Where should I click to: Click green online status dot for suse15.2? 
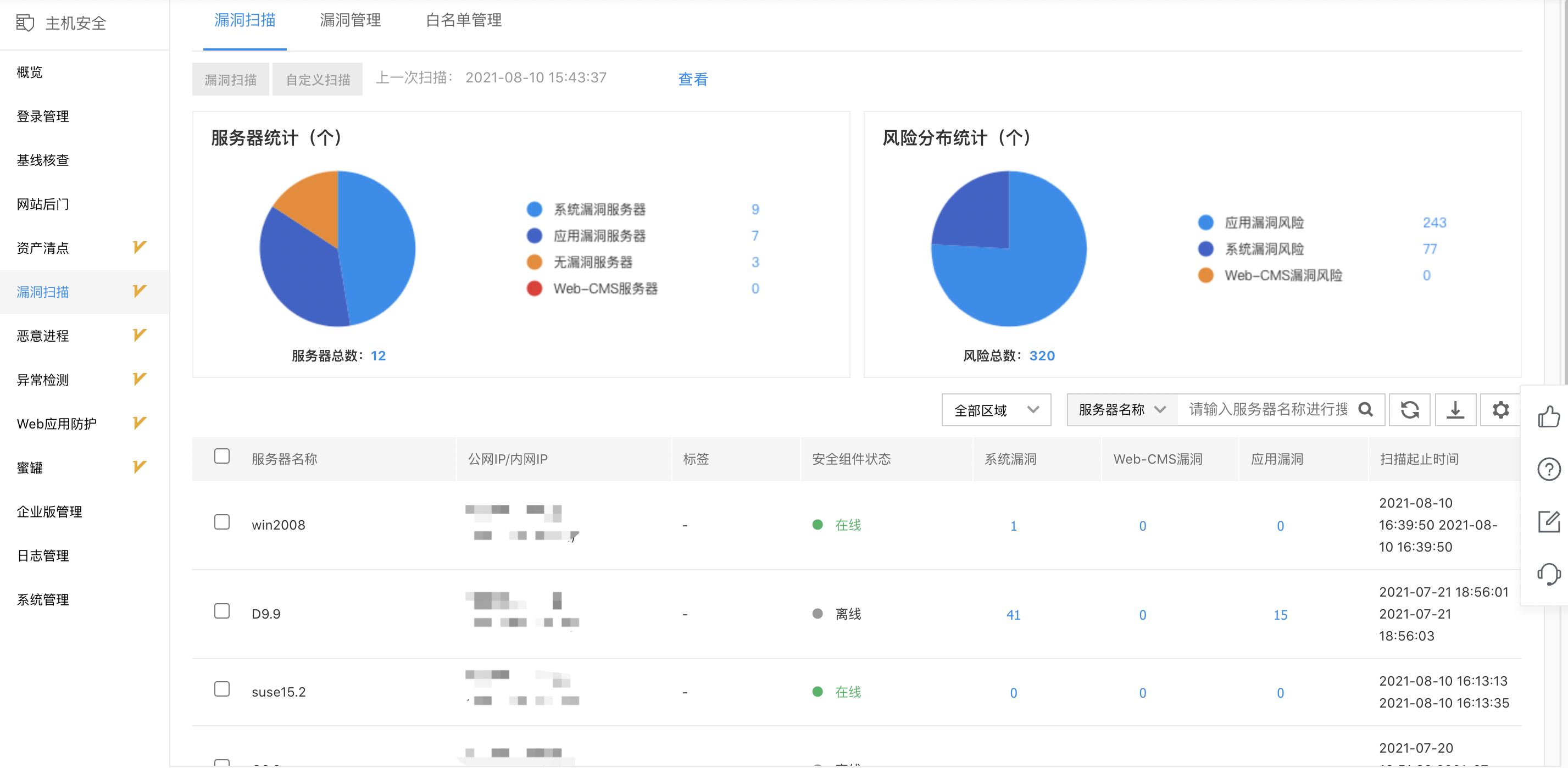[x=818, y=691]
